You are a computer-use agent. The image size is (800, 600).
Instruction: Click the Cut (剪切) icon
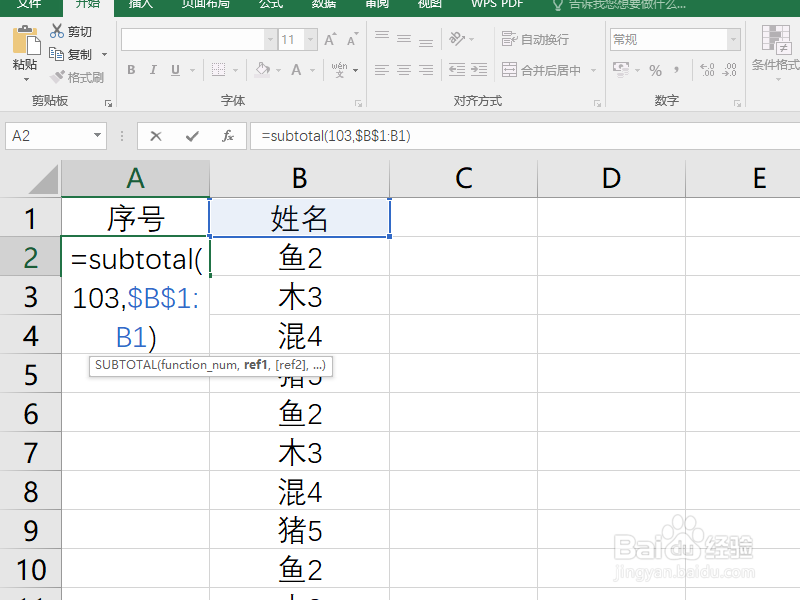pos(57,30)
